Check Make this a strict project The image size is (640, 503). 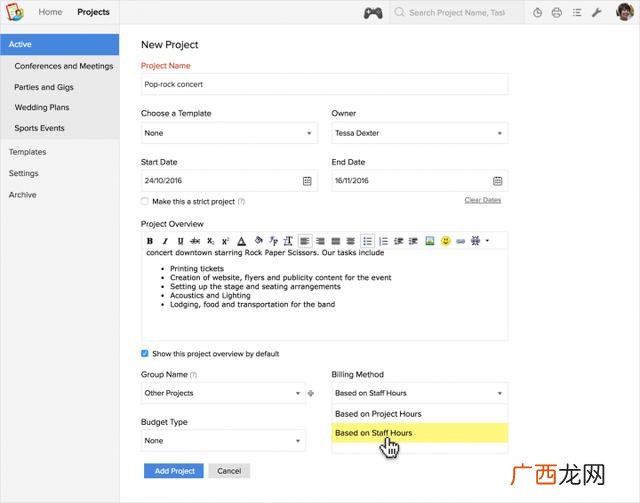(144, 201)
